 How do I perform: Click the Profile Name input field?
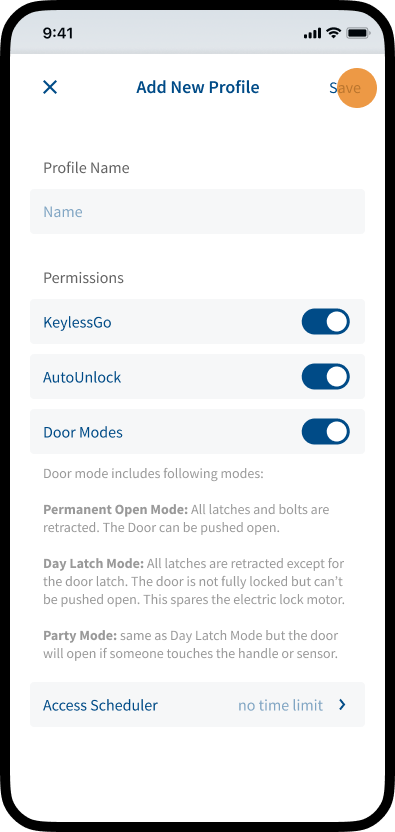[198, 212]
